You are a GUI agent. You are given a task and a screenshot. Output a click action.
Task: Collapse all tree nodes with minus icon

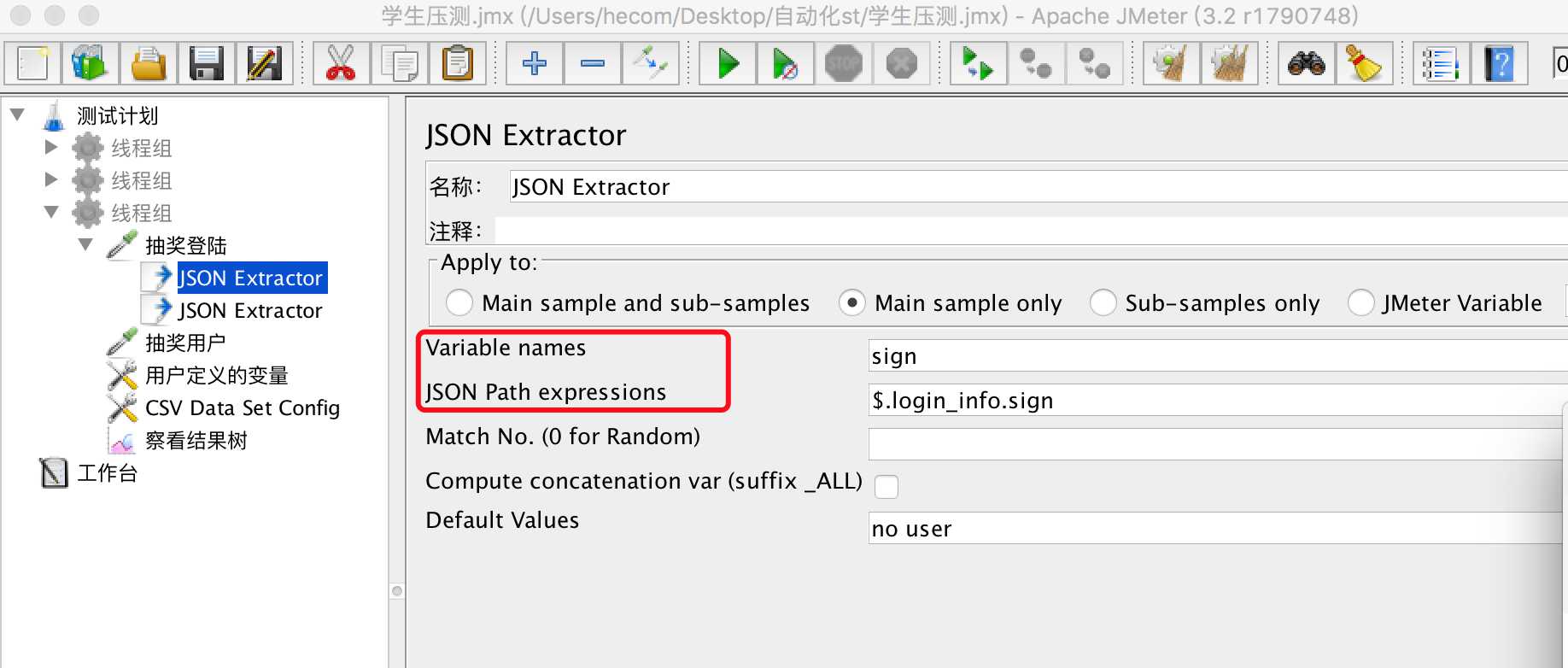[593, 63]
